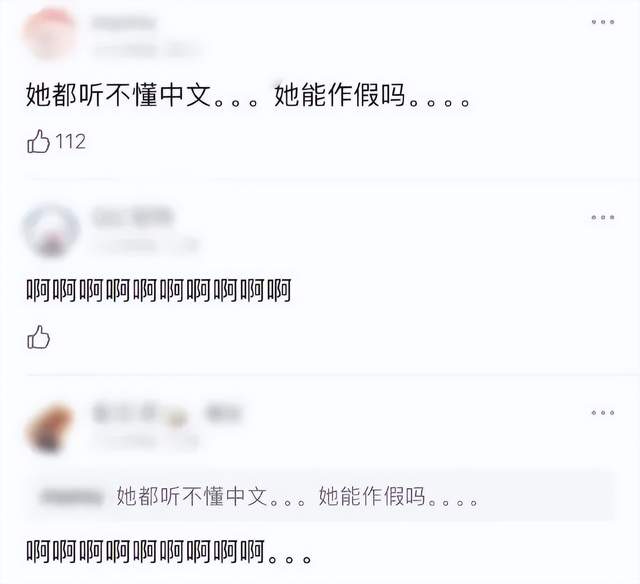Click the blurred timestamp under the first username
Screen dimensions: 640x584
coord(147,50)
